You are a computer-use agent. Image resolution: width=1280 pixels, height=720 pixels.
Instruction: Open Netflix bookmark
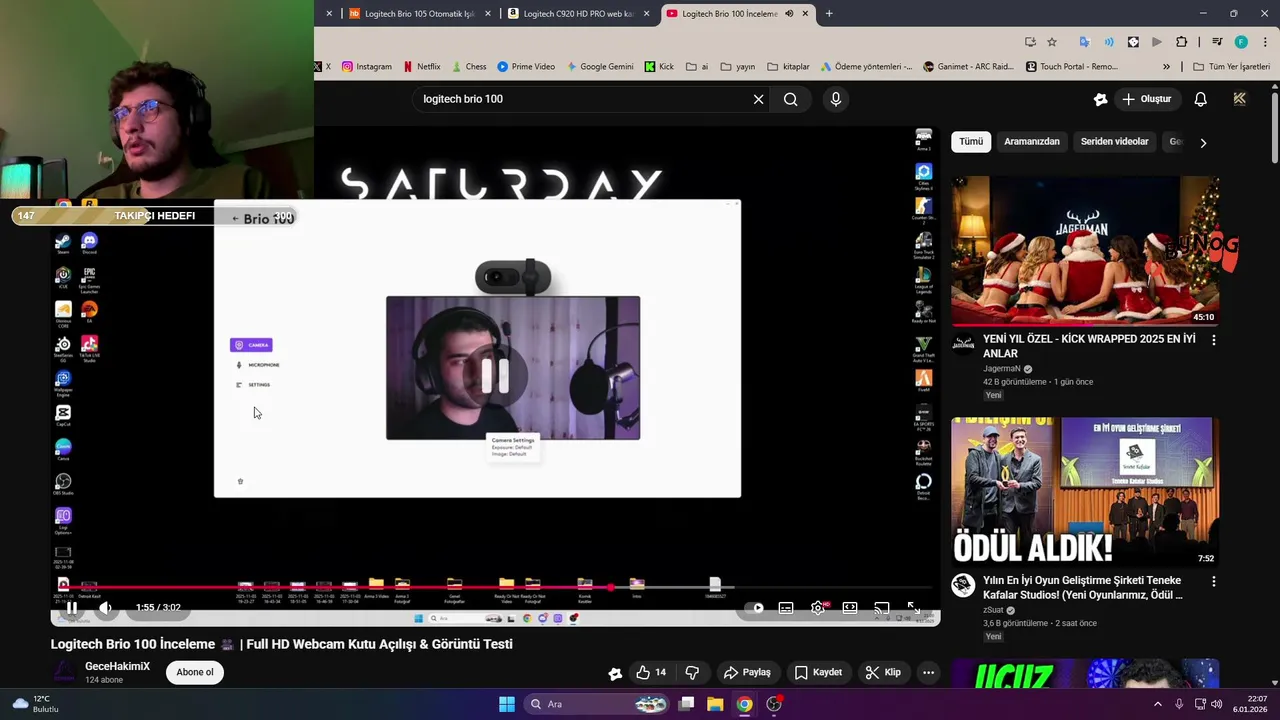pyautogui.click(x=422, y=67)
